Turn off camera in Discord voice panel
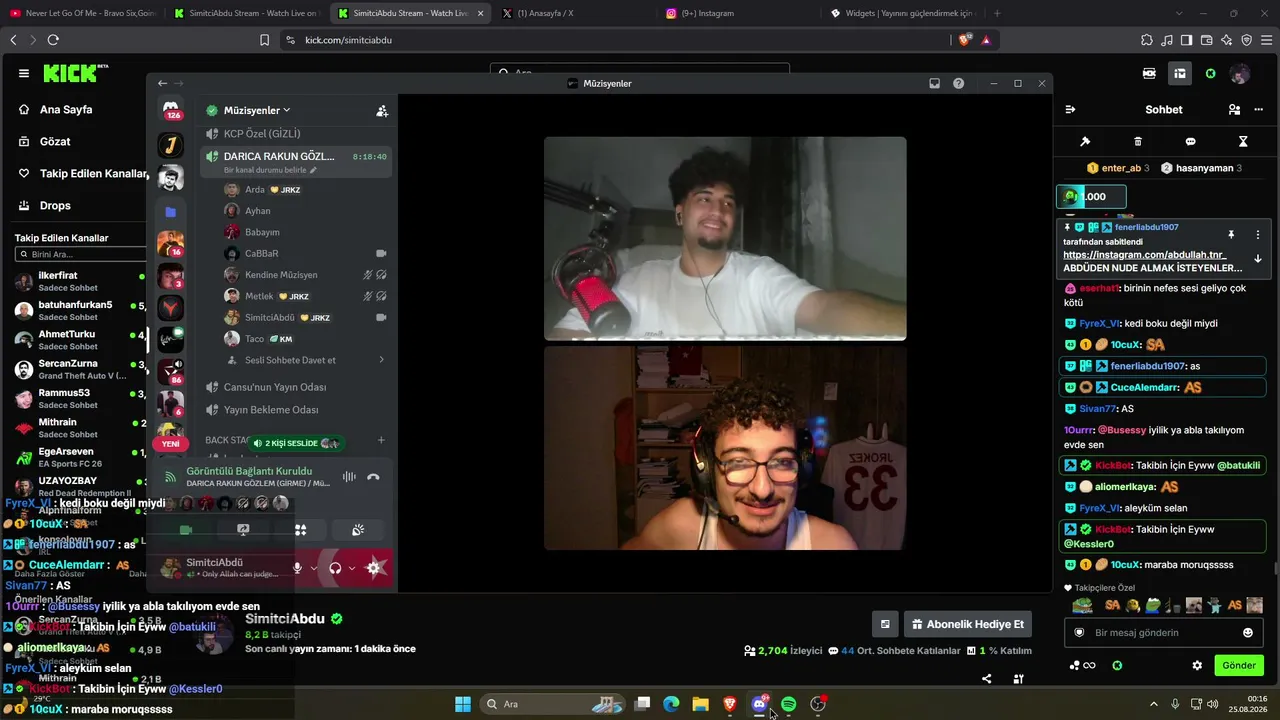1280x720 pixels. point(185,530)
